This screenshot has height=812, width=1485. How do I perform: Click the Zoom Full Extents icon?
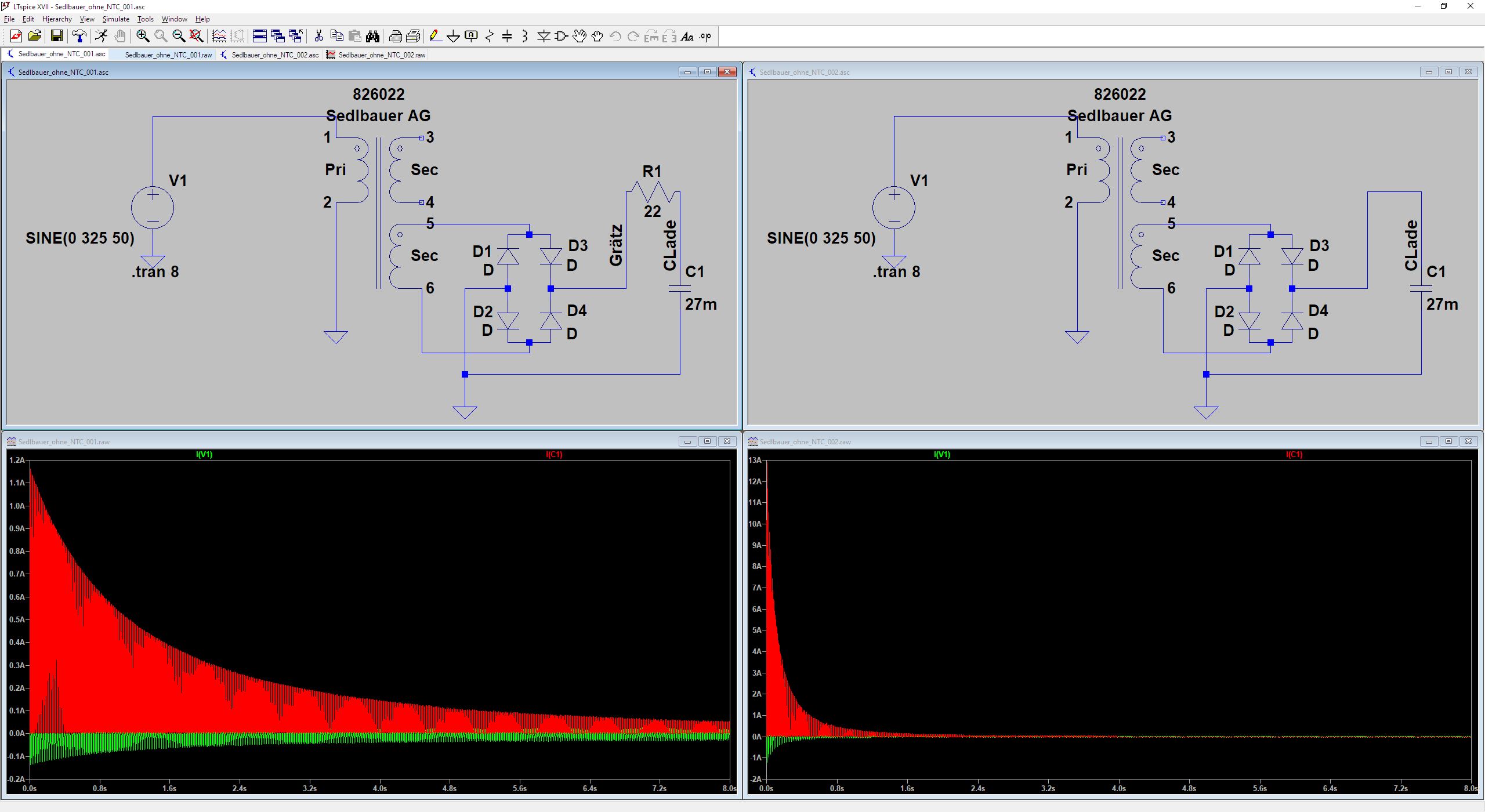coord(197,37)
